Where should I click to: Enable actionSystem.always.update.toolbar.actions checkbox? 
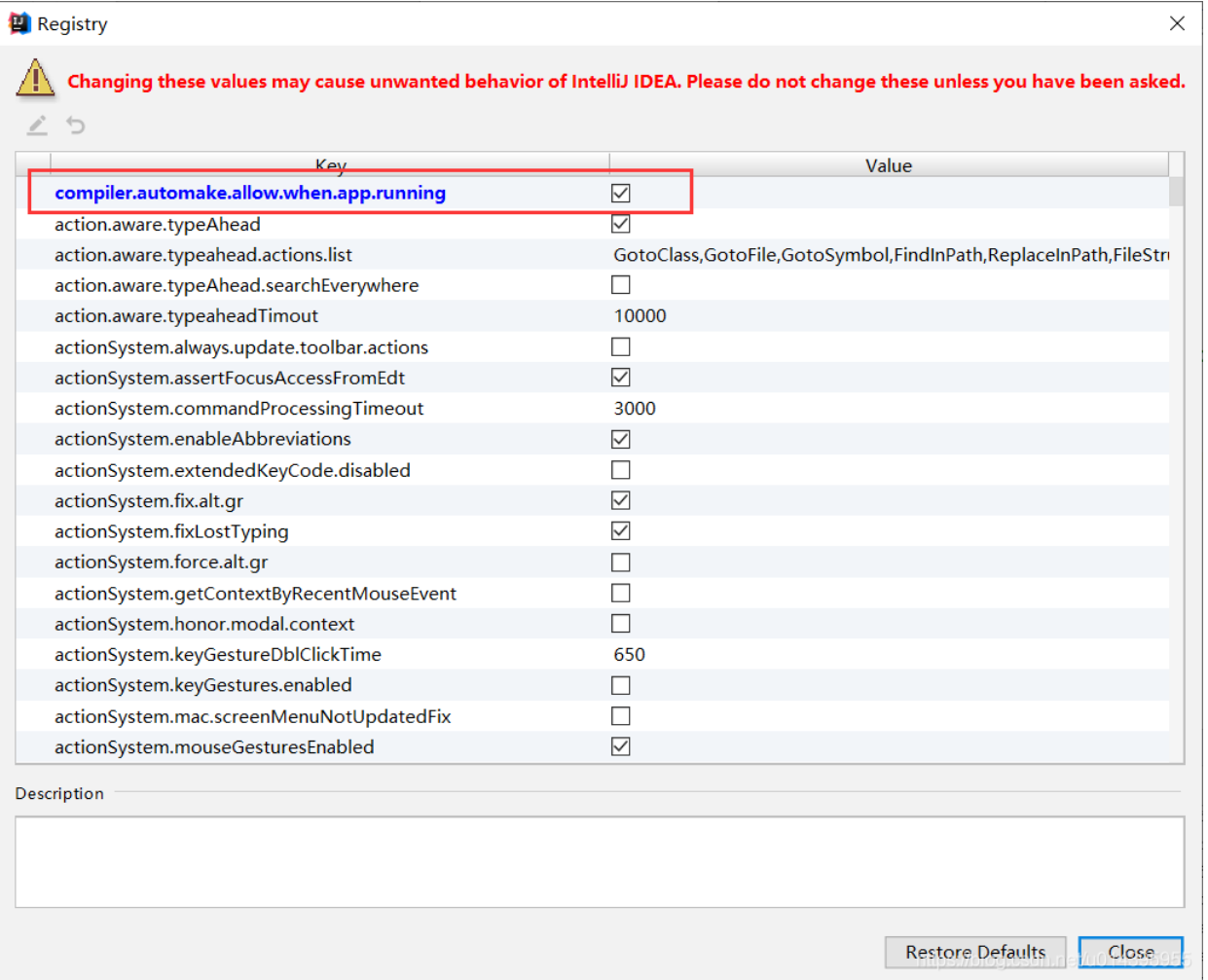tap(621, 346)
